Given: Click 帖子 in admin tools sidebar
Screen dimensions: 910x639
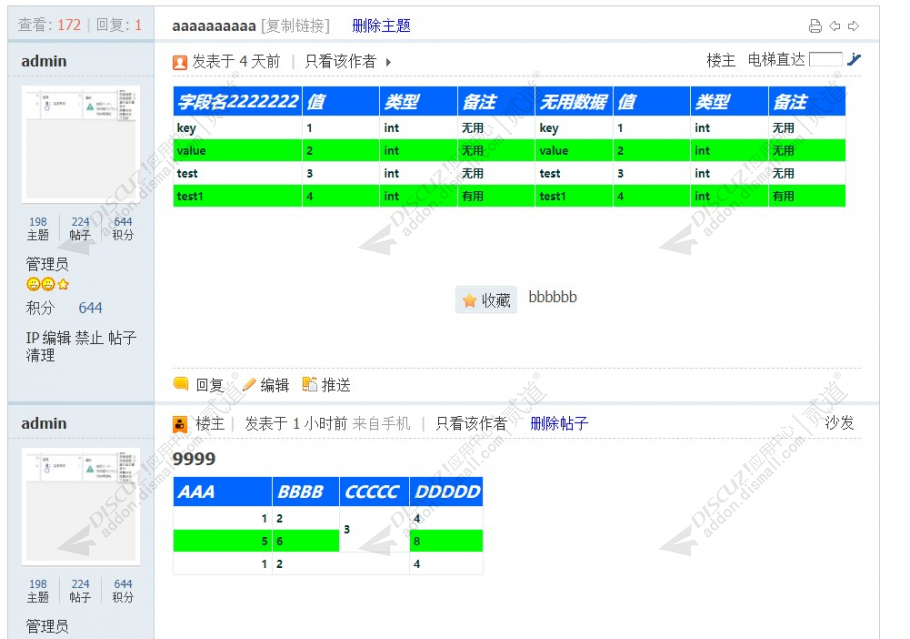Looking at the screenshot, I should (122, 338).
